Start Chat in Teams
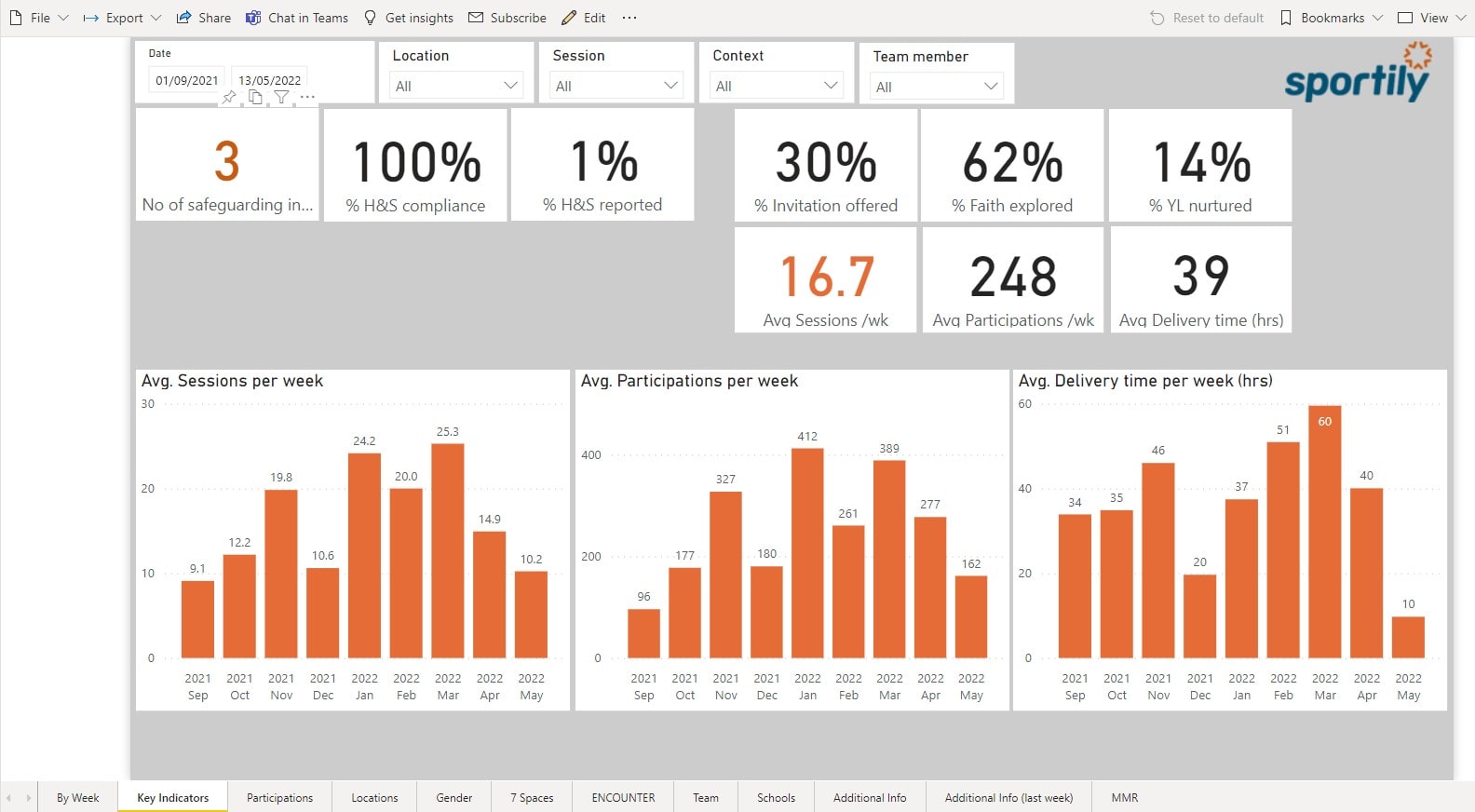The height and width of the screenshot is (812, 1475). tap(296, 18)
